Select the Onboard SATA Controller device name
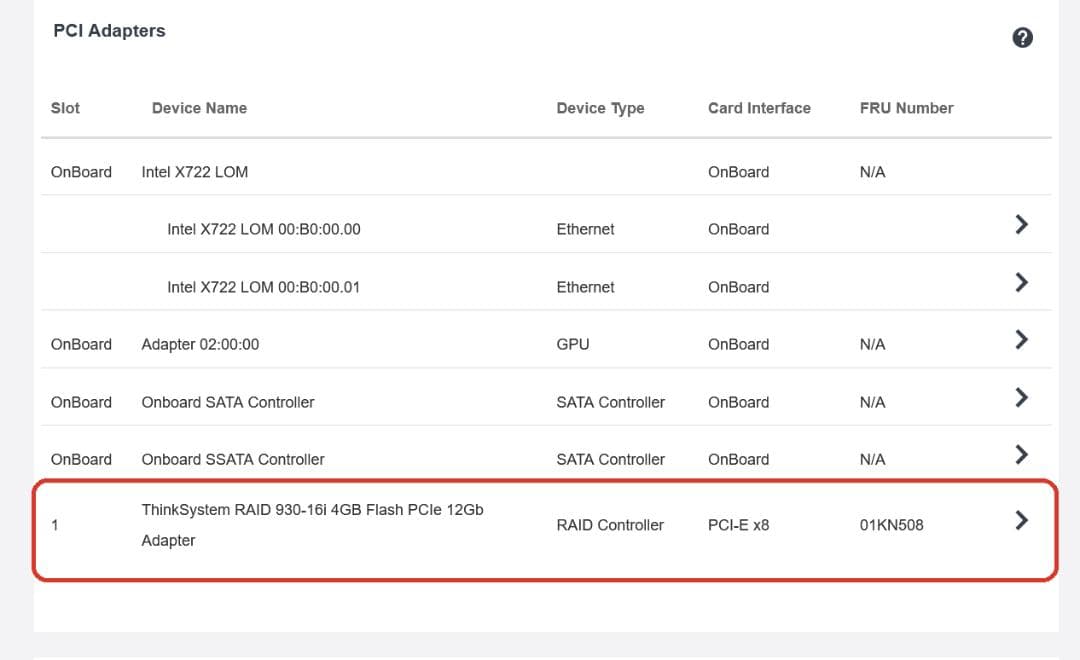This screenshot has width=1080, height=660. point(227,402)
